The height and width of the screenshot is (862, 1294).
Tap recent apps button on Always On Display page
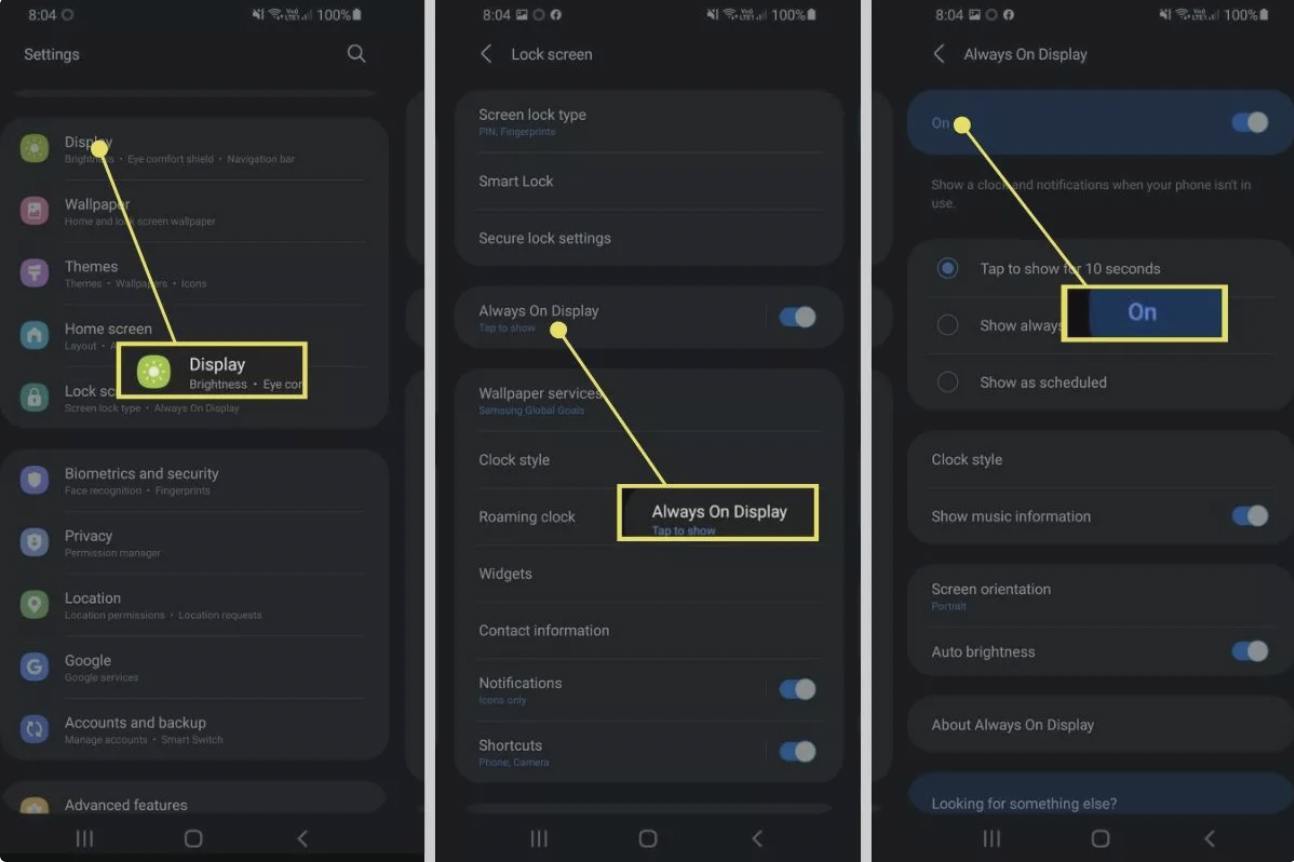992,838
